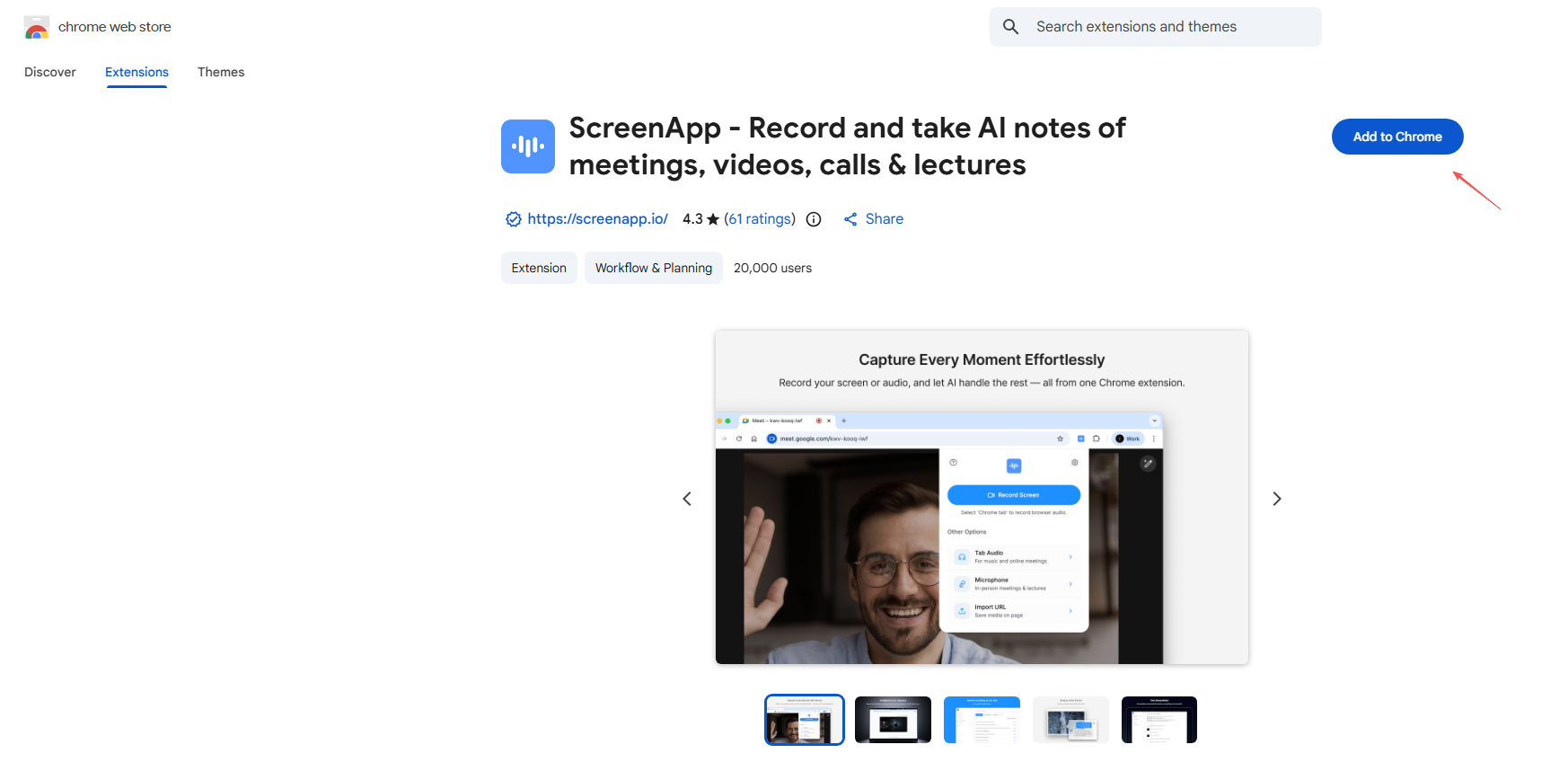Select the first screenshot thumbnail
1568x780 pixels.
805,720
